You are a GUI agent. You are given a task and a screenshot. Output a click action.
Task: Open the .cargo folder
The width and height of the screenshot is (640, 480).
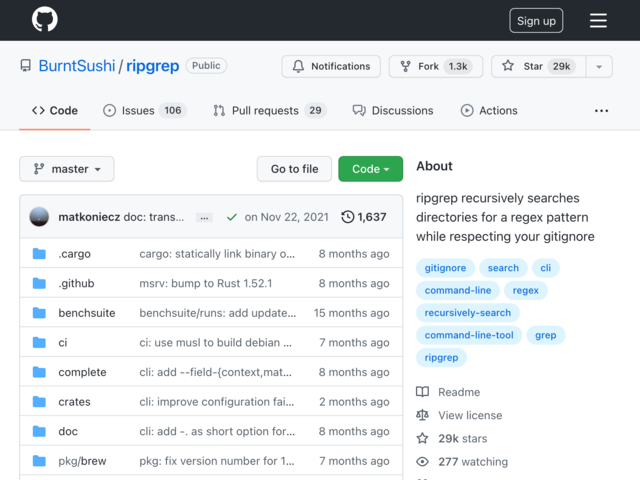coord(74,254)
